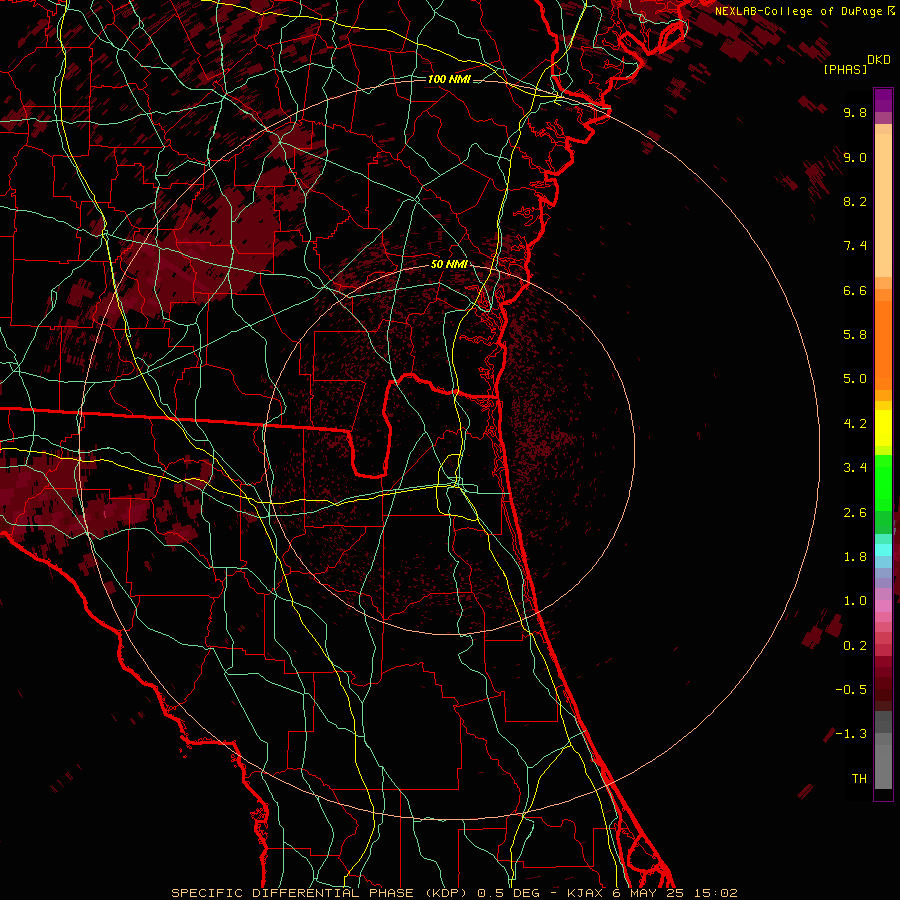Click the 100 NMI range ring label
Image resolution: width=900 pixels, height=900 pixels.
[449, 79]
